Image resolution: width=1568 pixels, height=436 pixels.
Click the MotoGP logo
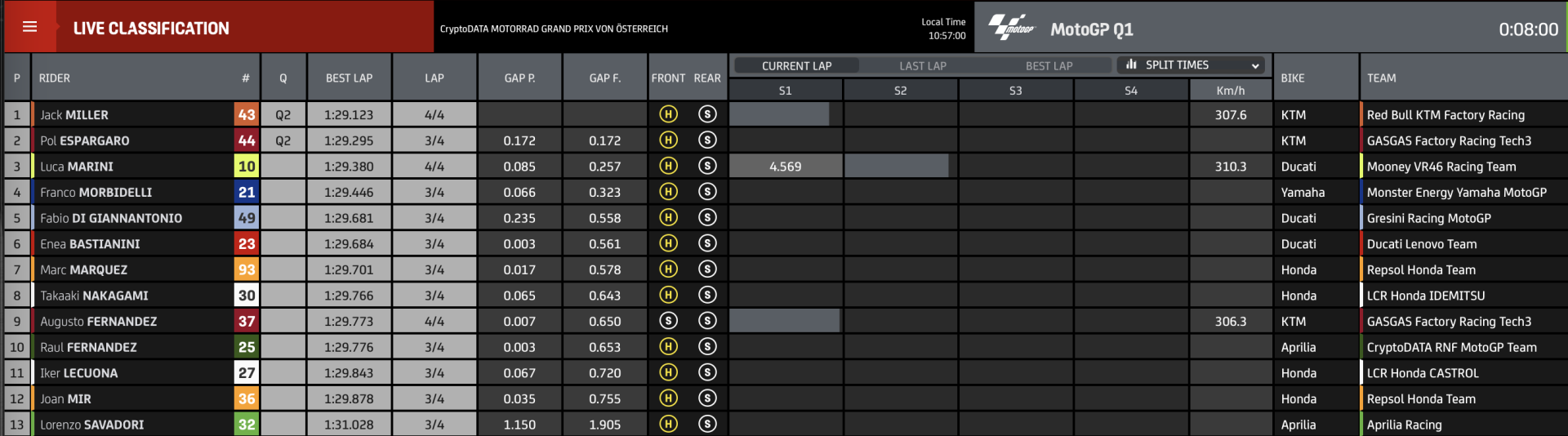coord(1011,28)
